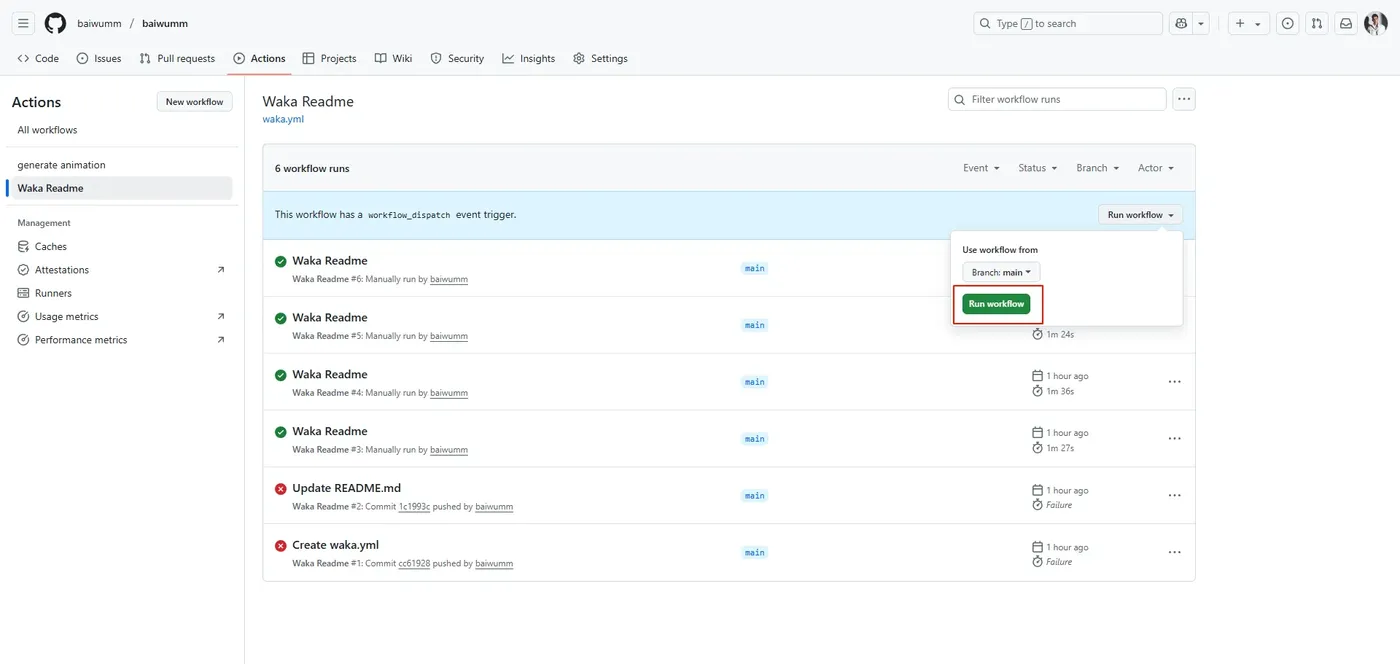Open the Copilot chat icon
Screen dimensions: 1400x664
tap(1181, 23)
